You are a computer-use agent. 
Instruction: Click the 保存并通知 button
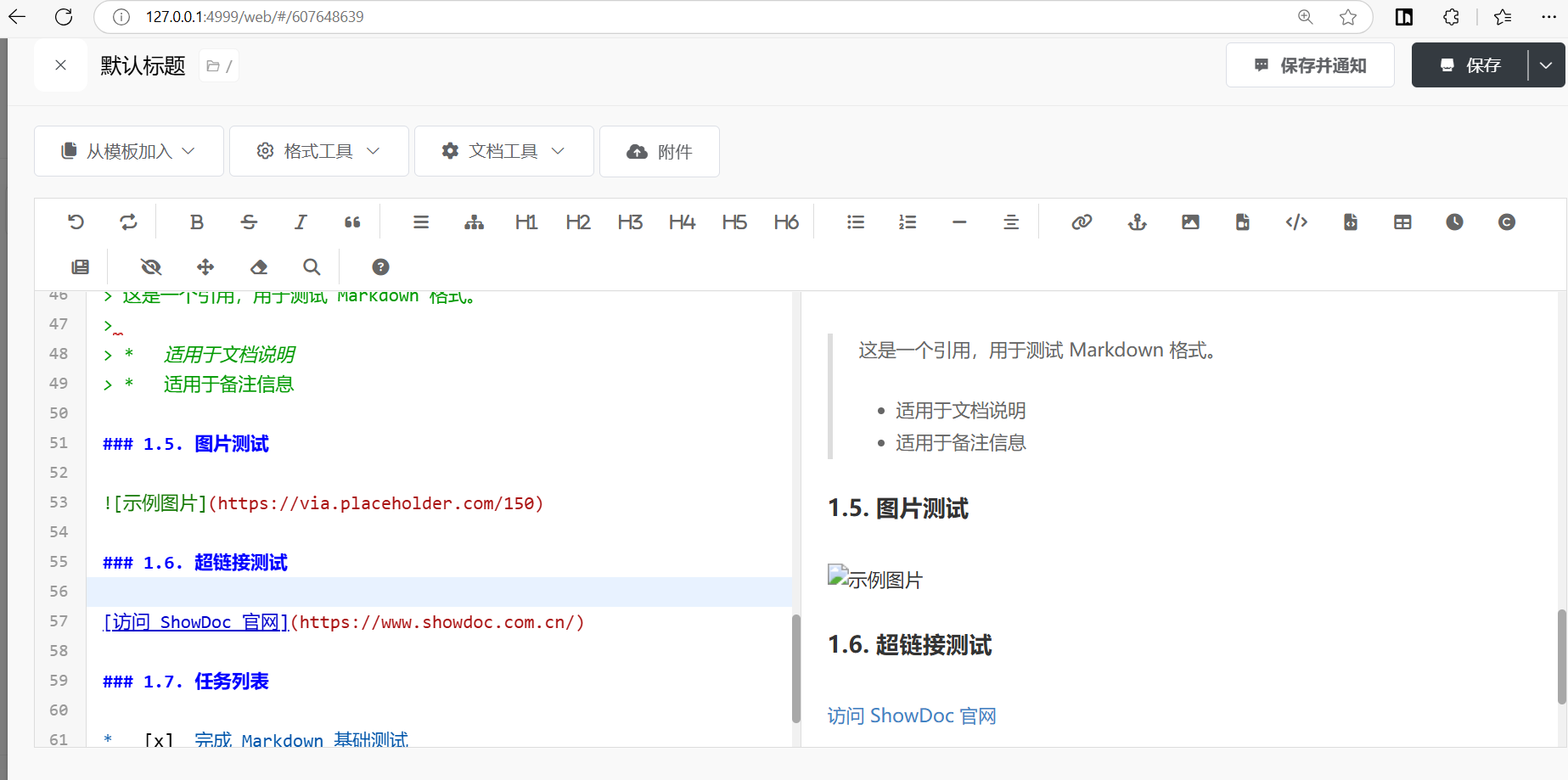coord(1310,65)
